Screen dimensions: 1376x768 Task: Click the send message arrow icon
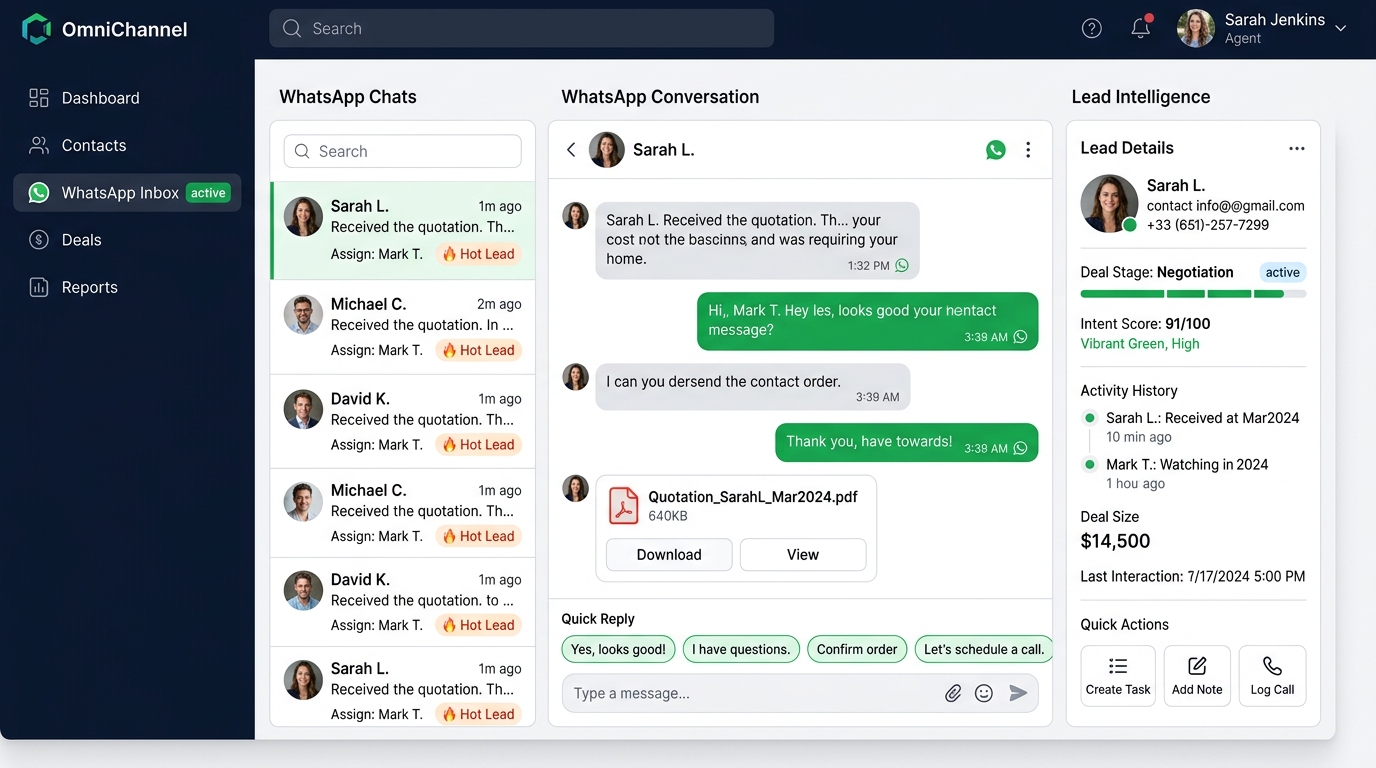1018,693
